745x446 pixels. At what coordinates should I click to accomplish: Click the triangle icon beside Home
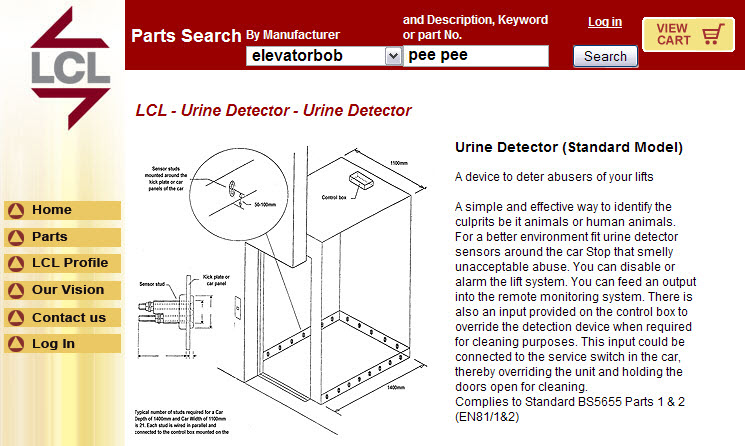click(16, 210)
